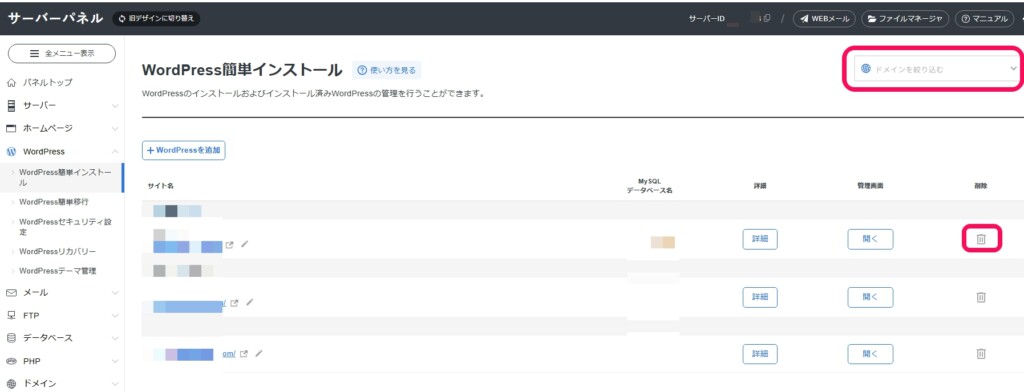Click 開く for the first site
Screen dimensions: 1024x392
click(x=870, y=239)
